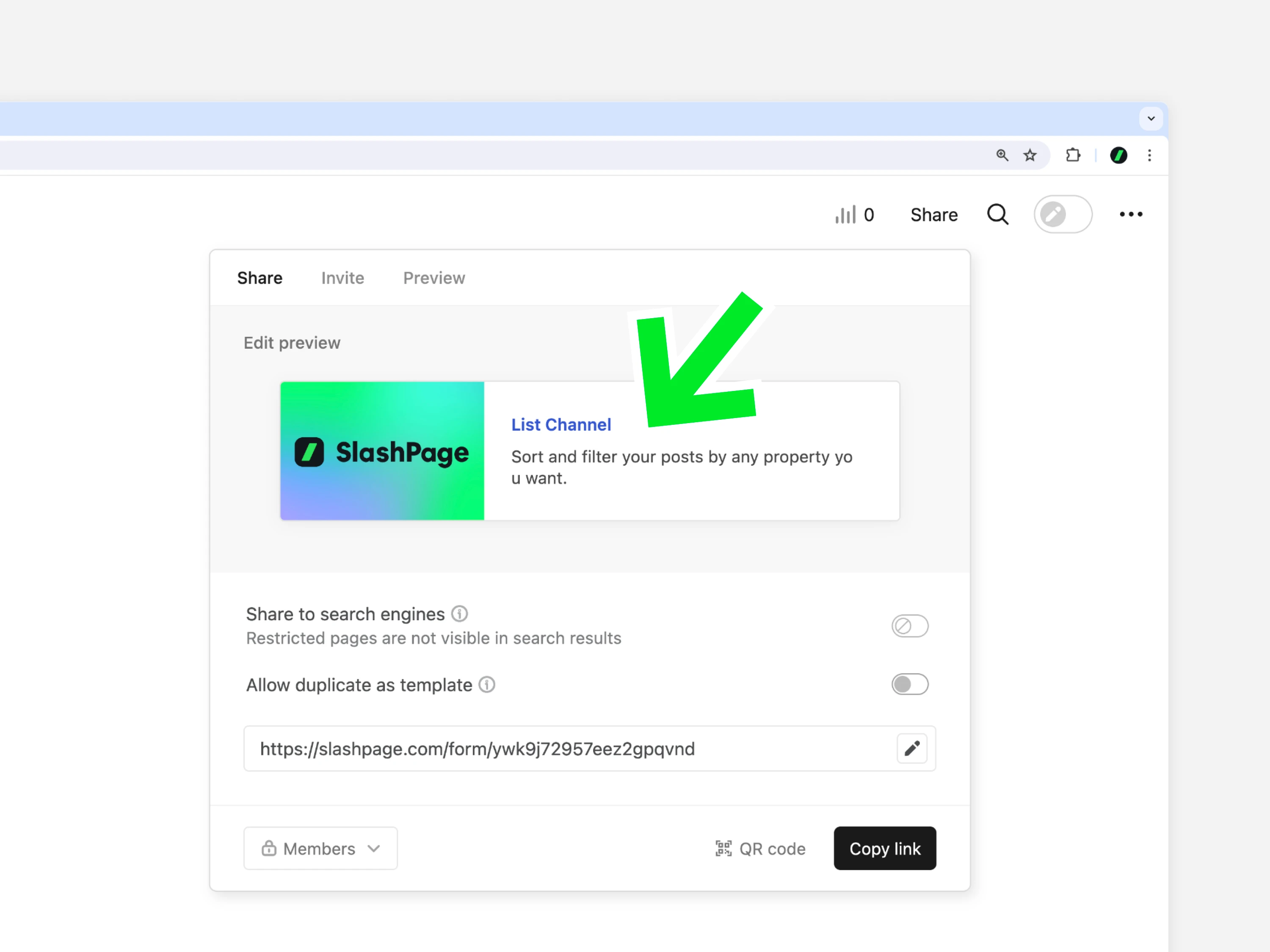Click the List Channel preview title
1270x952 pixels.
click(561, 425)
